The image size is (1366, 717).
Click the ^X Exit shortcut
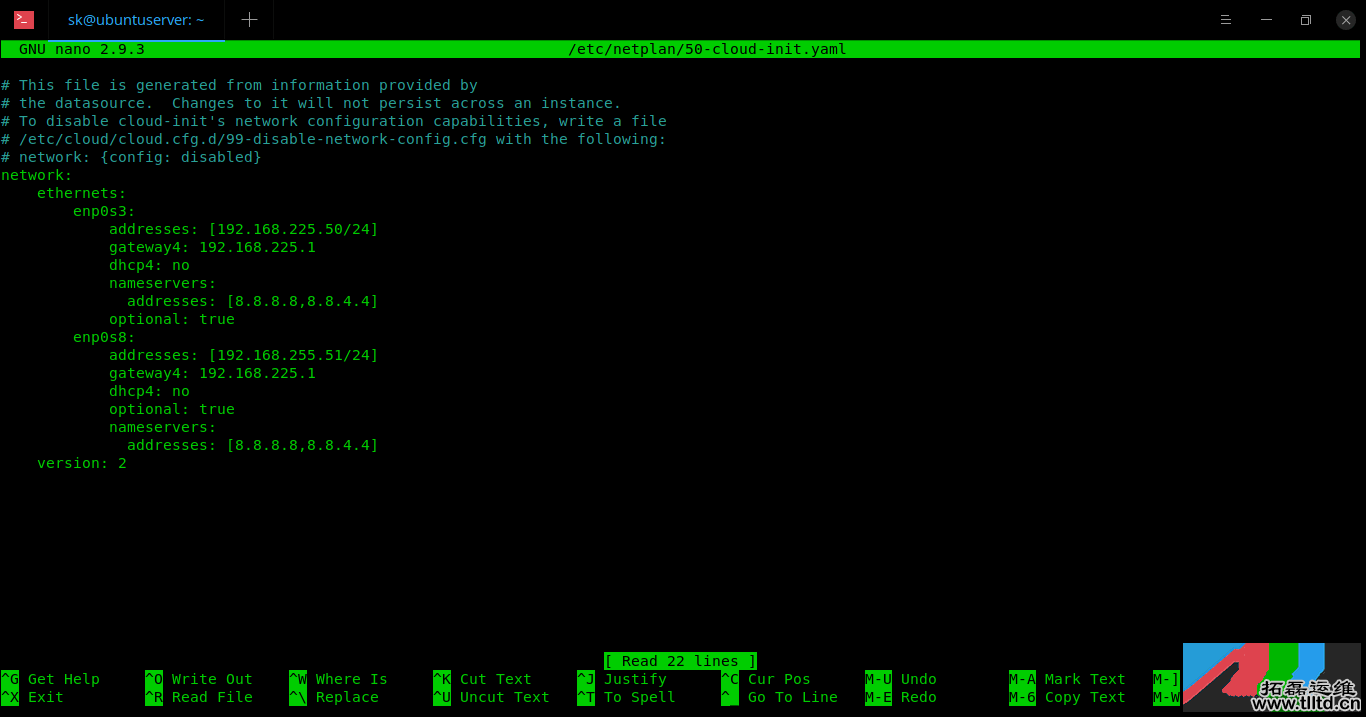click(34, 697)
